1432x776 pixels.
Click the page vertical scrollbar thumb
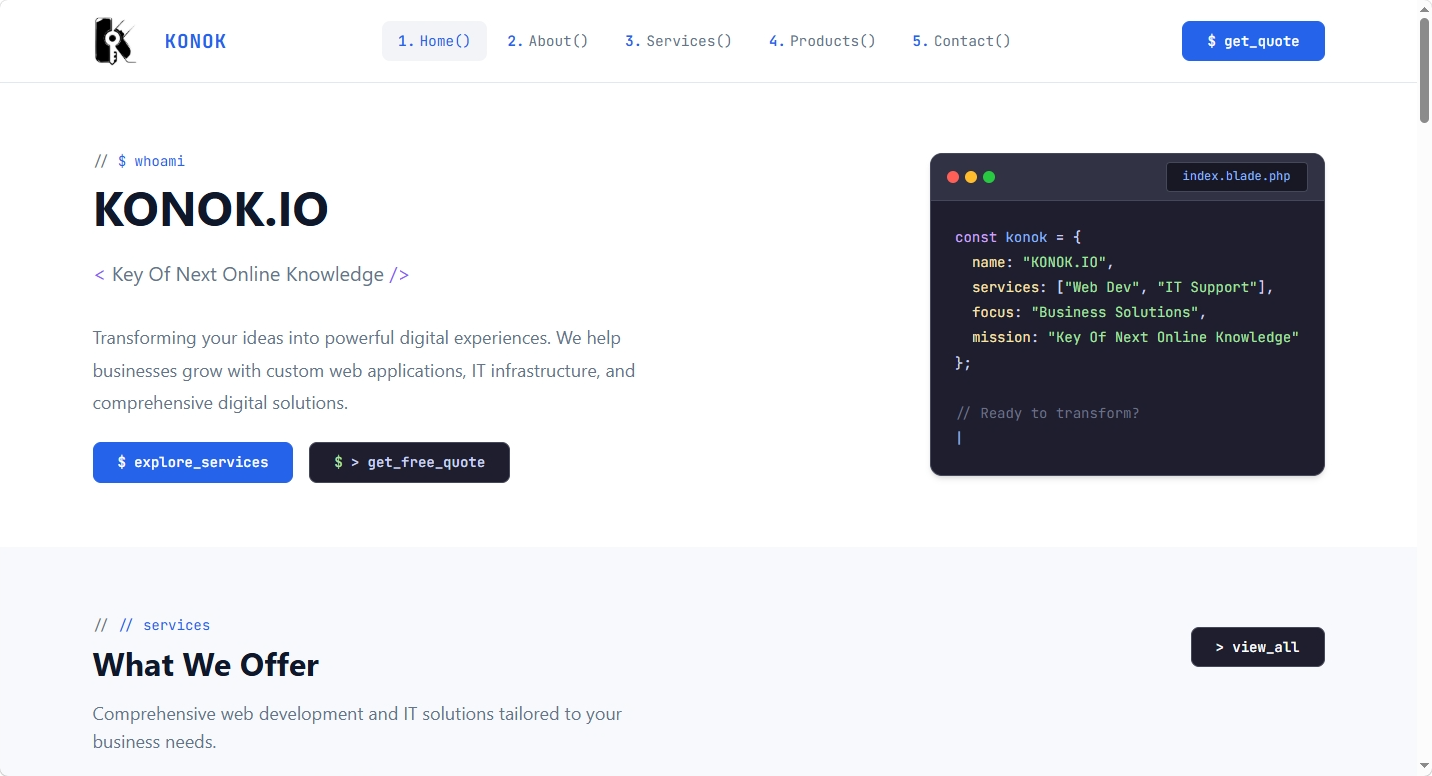(1424, 70)
